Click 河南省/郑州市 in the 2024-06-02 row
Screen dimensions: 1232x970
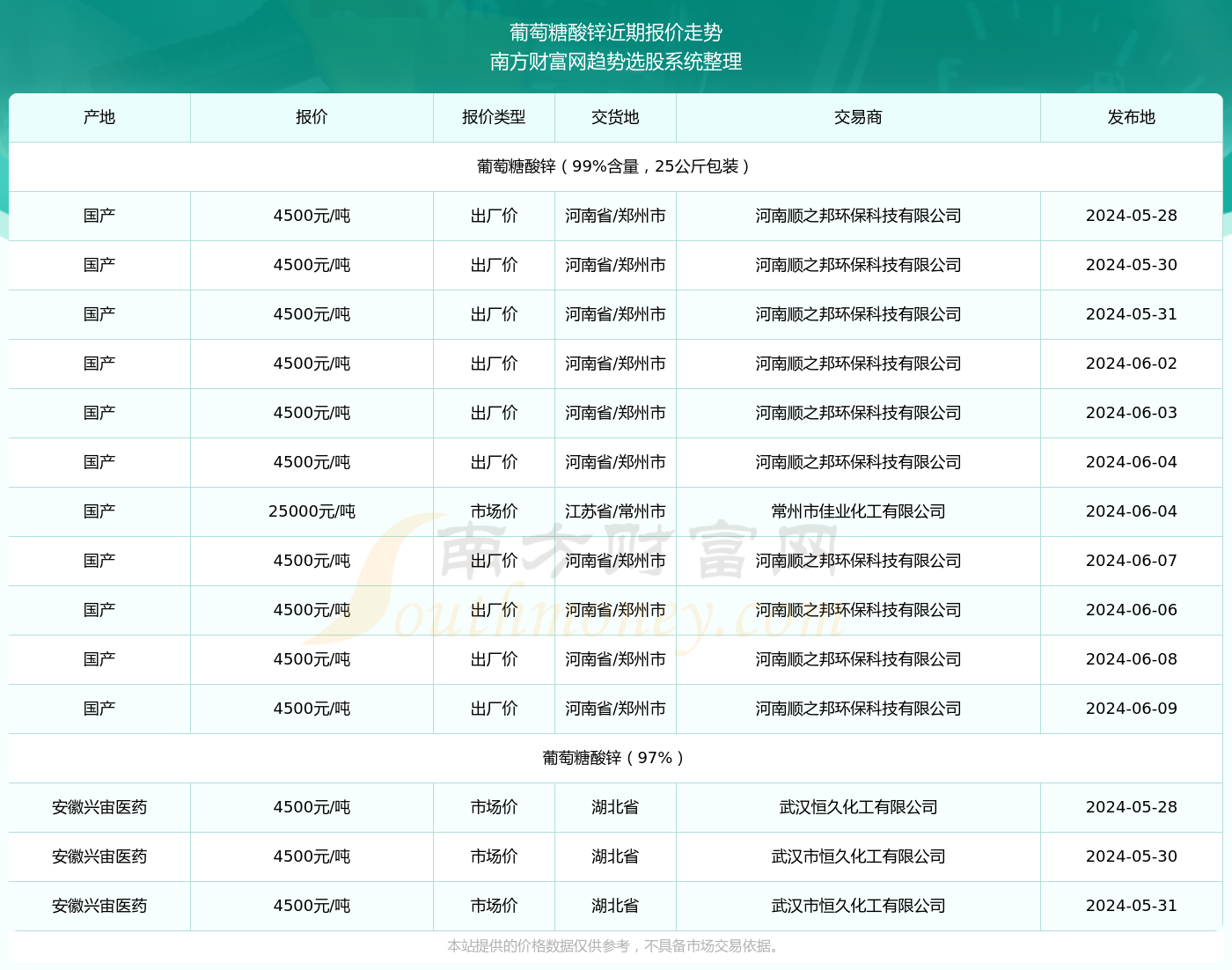click(x=615, y=364)
